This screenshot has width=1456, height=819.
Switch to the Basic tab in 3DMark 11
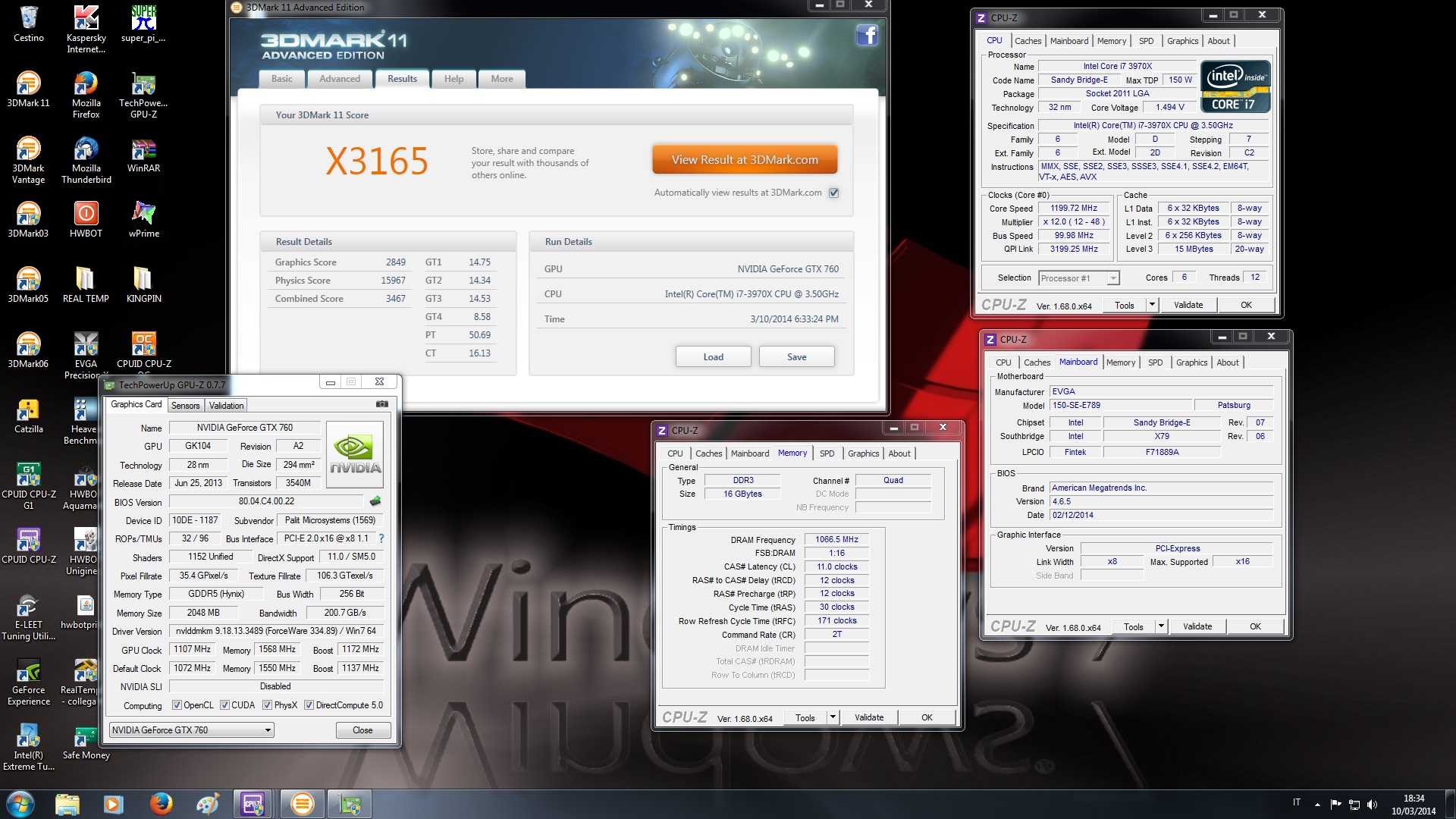point(282,79)
